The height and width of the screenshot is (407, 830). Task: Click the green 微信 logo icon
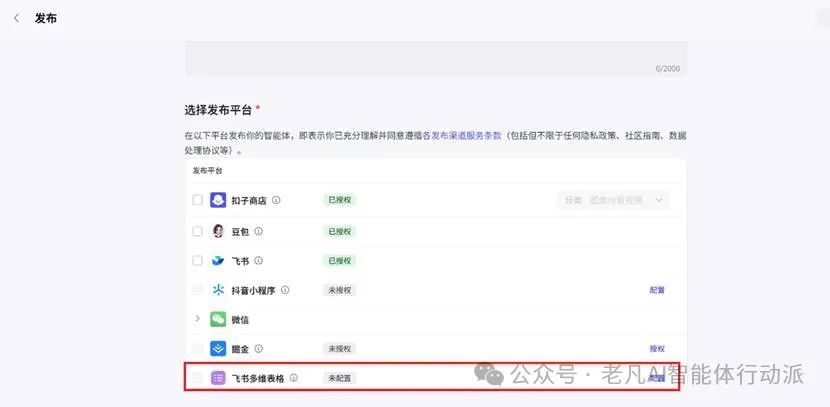[218, 320]
